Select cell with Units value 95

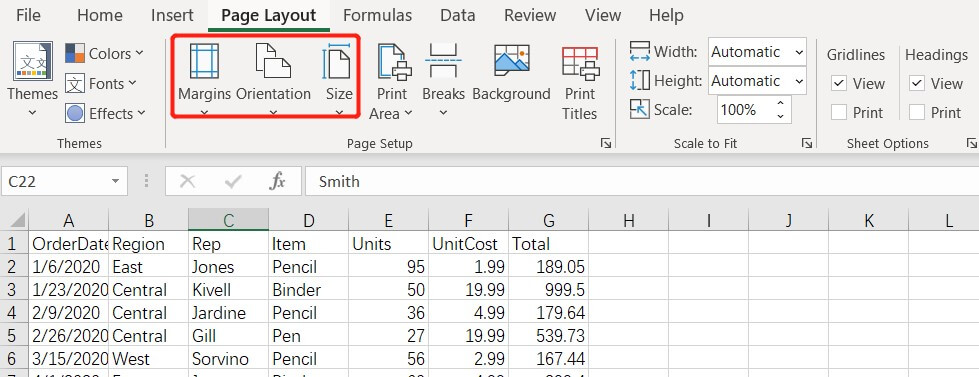pos(389,267)
